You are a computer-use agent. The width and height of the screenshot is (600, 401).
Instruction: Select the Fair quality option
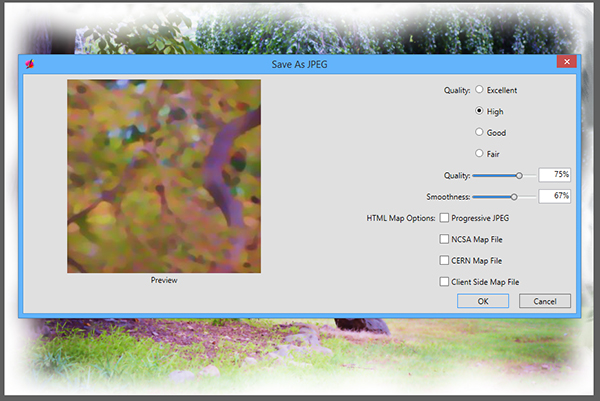click(479, 153)
